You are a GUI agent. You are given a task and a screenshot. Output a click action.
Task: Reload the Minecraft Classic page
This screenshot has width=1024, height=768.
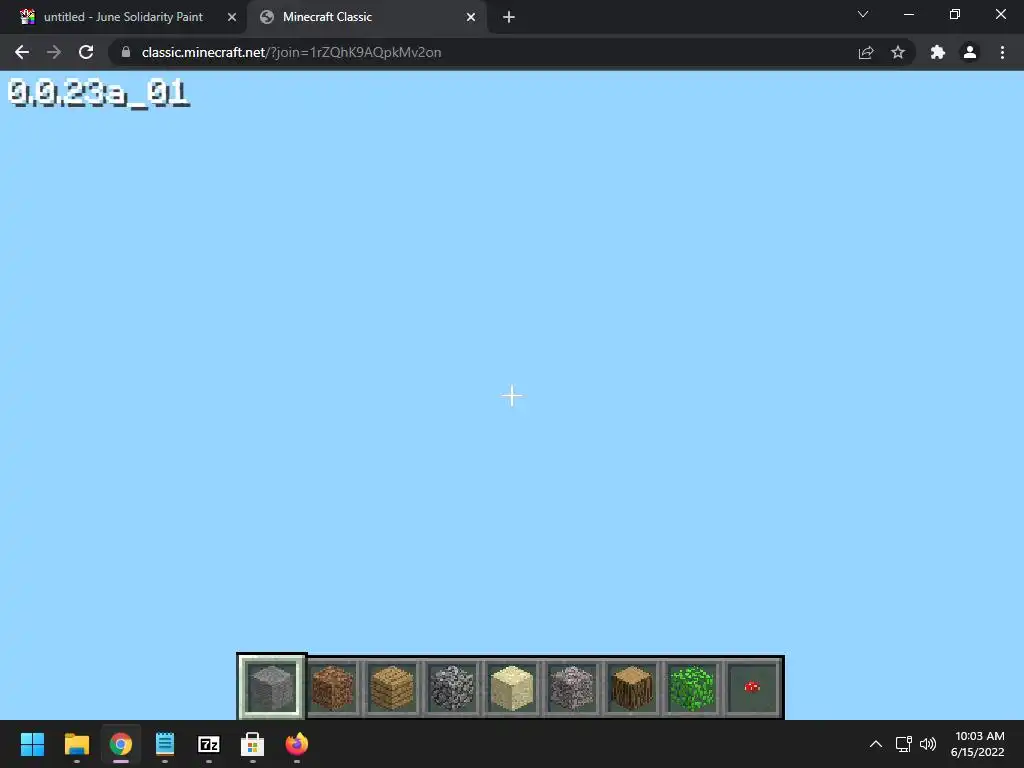point(86,52)
